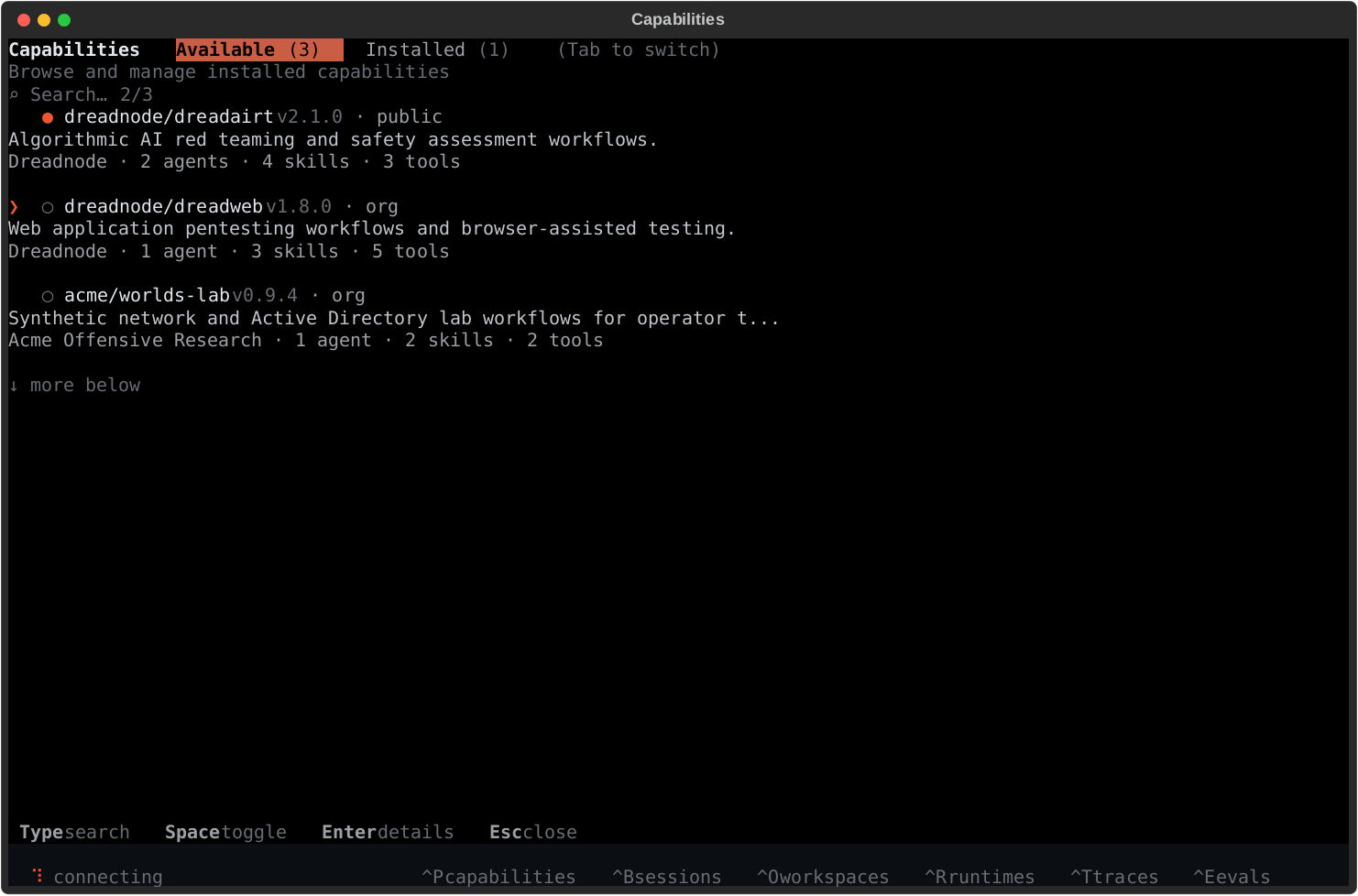Screen dimensions: 1358x896
Task: Select the Available tab
Action: (x=258, y=49)
